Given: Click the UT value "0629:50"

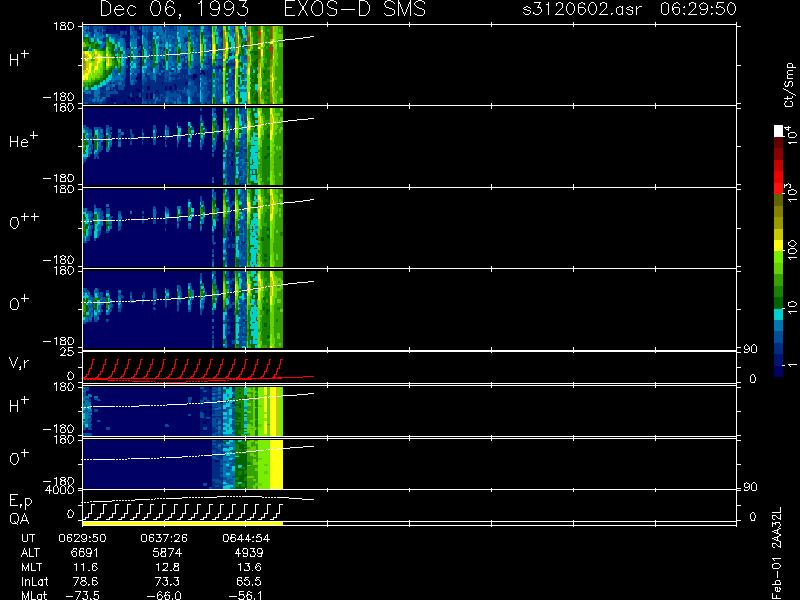Looking at the screenshot, I should pyautogui.click(x=82, y=538).
